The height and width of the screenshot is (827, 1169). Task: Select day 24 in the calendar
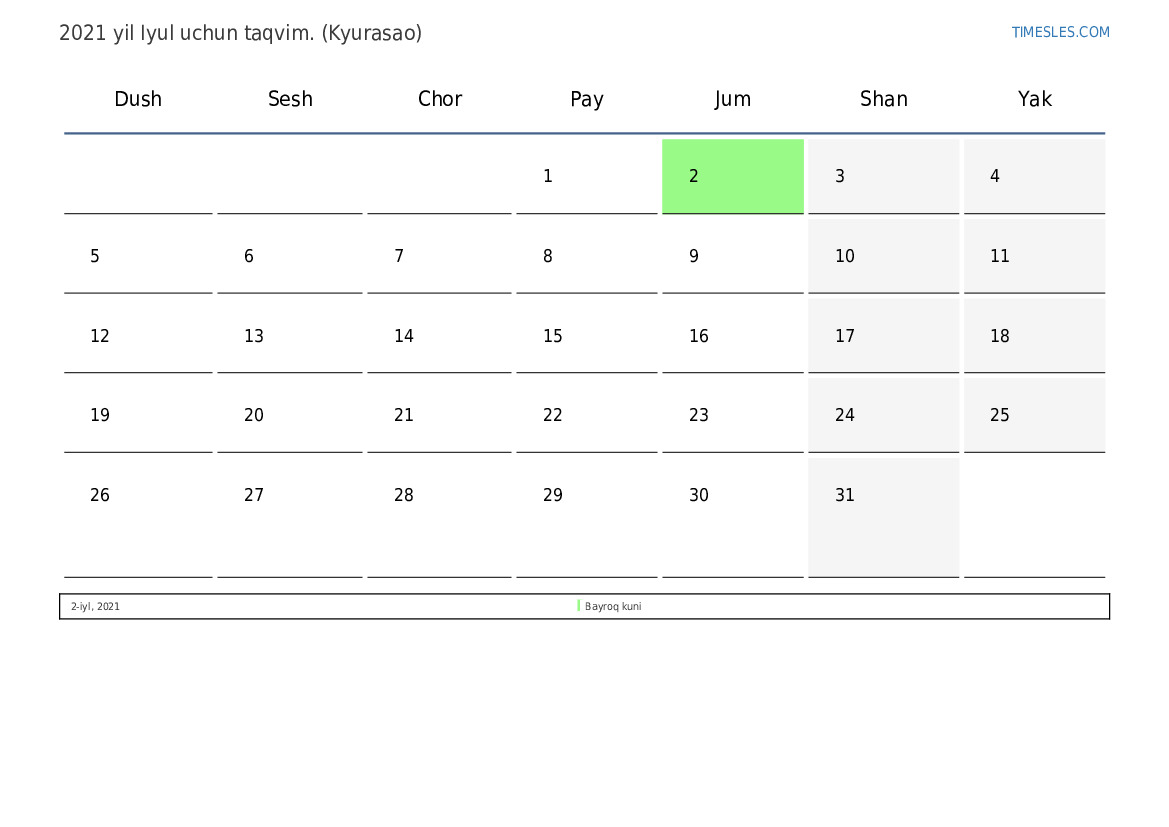pos(883,415)
